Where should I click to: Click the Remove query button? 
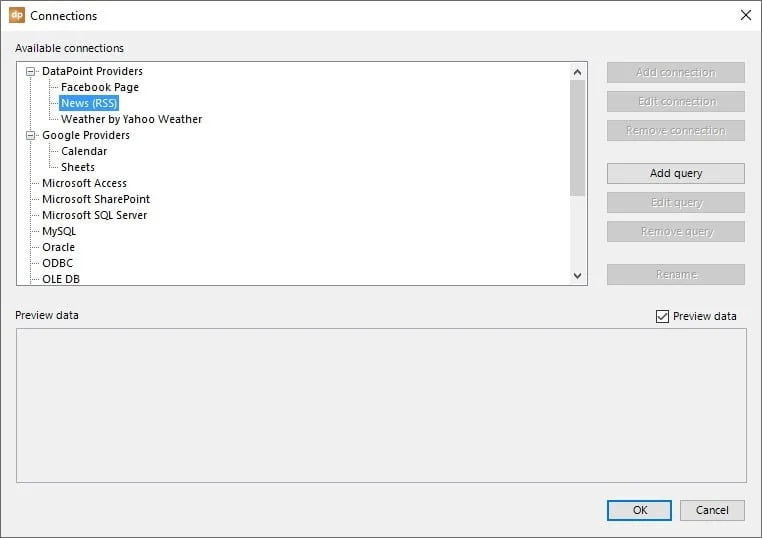pyautogui.click(x=675, y=232)
